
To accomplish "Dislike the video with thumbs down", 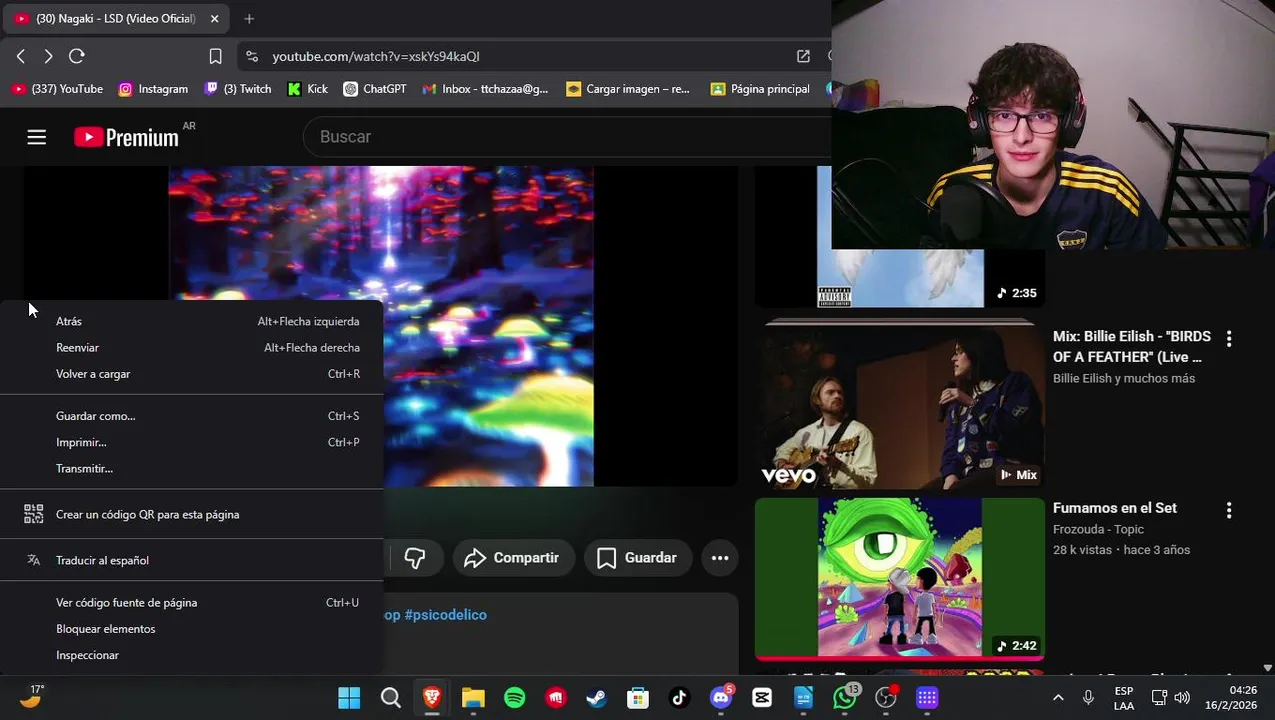I will pos(415,558).
